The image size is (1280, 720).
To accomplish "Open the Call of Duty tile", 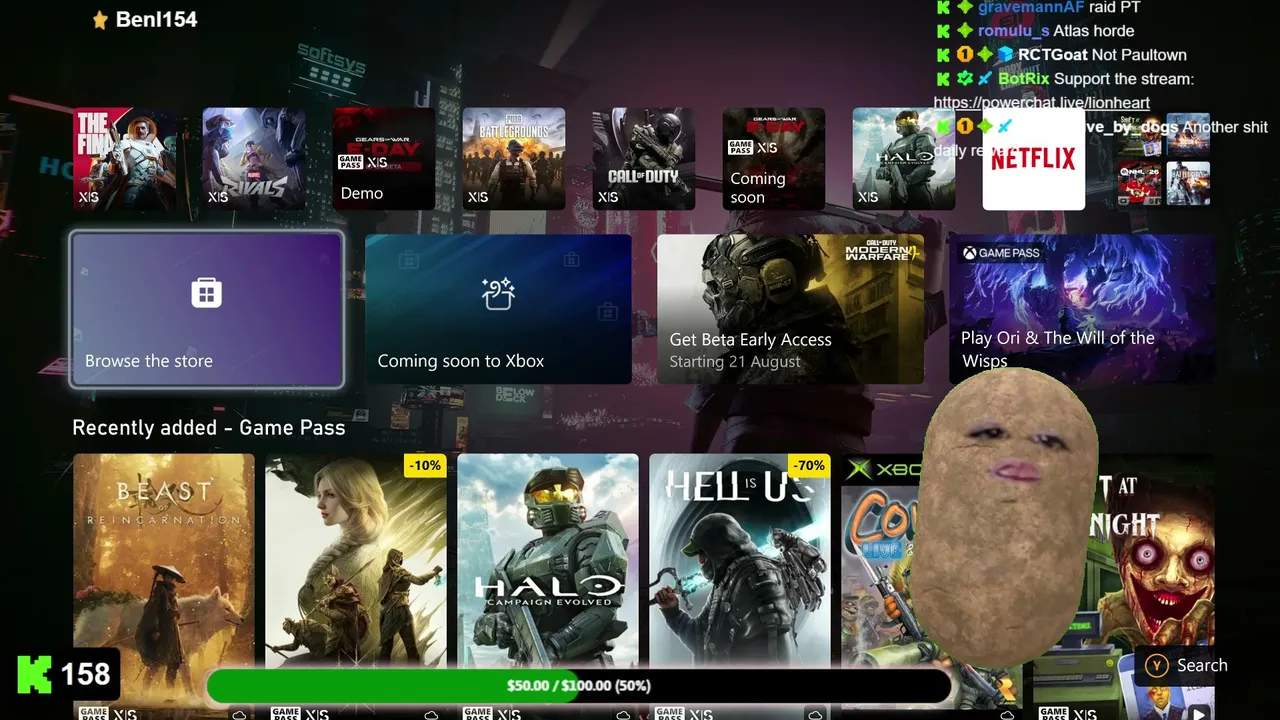I will click(x=644, y=159).
